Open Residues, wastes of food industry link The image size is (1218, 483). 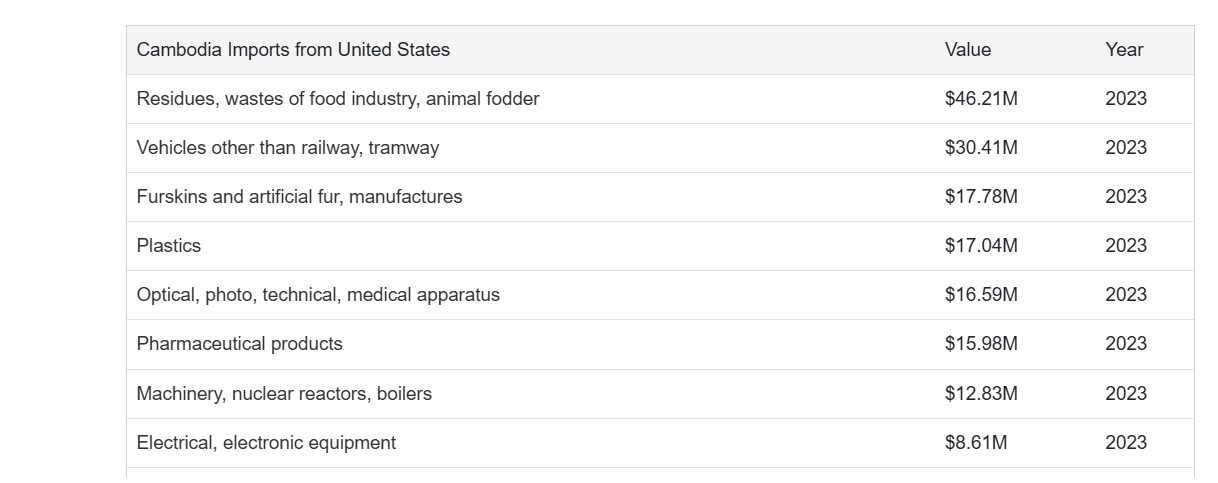click(x=338, y=99)
